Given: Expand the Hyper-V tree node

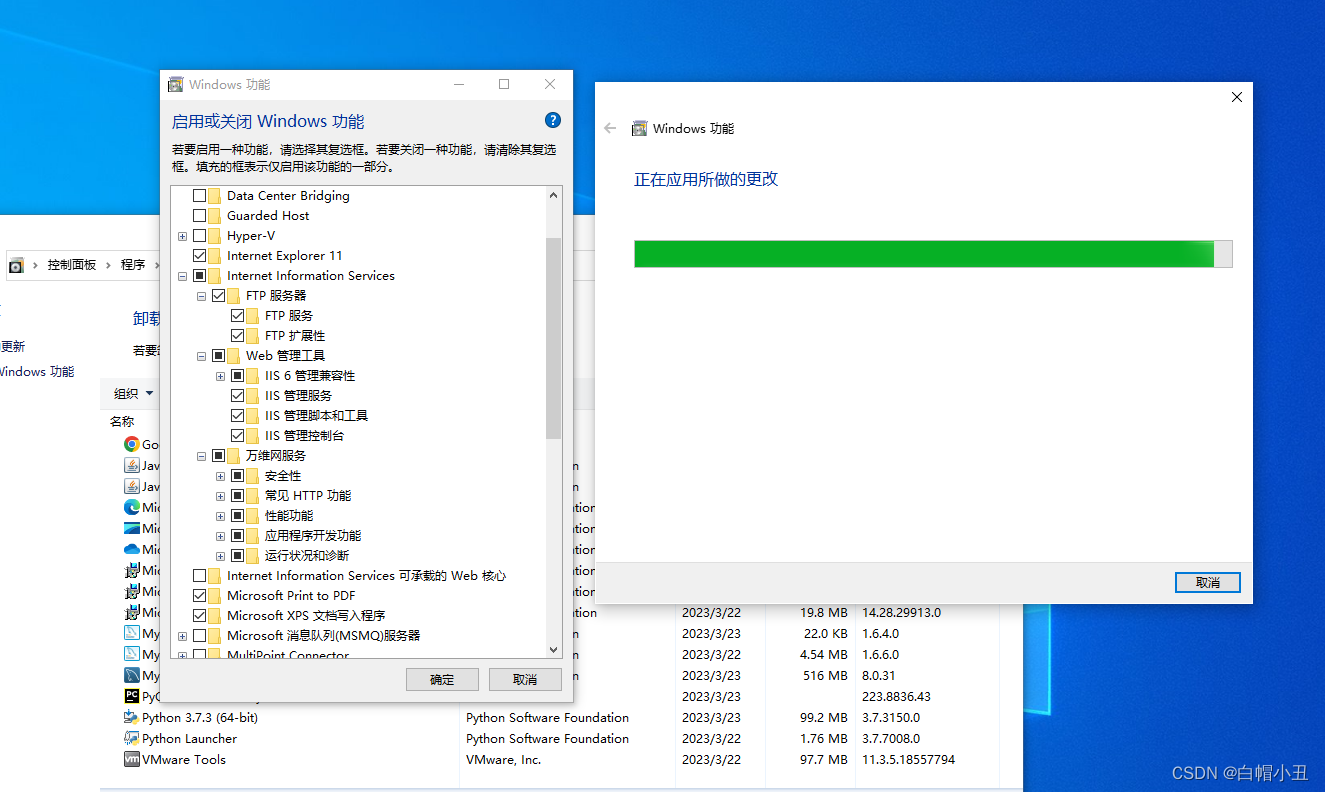Looking at the screenshot, I should point(182,236).
